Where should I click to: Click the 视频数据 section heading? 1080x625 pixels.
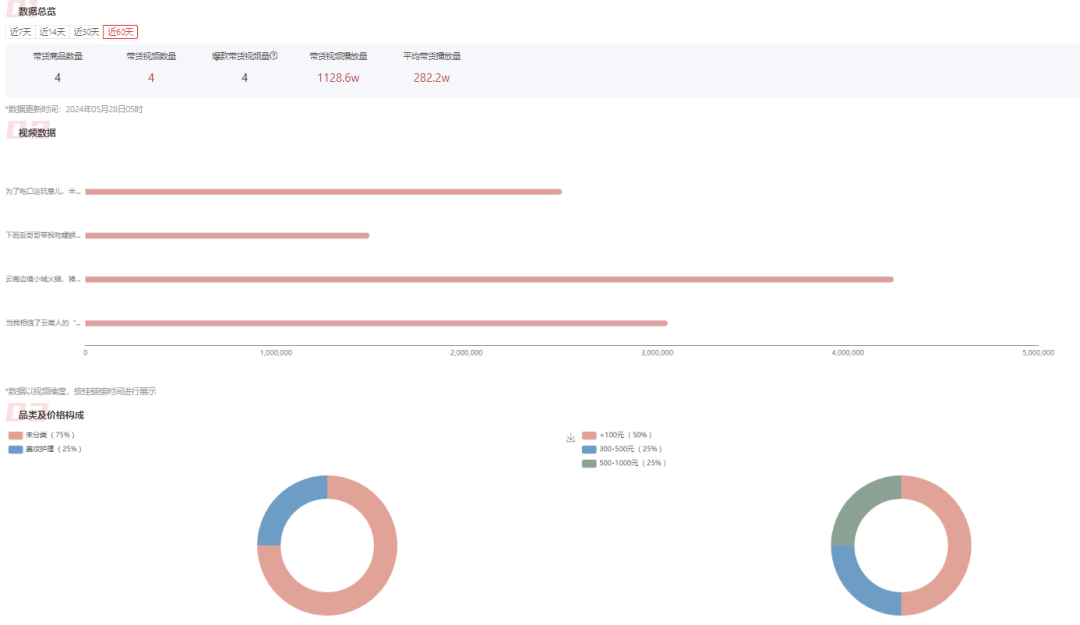tap(37, 133)
